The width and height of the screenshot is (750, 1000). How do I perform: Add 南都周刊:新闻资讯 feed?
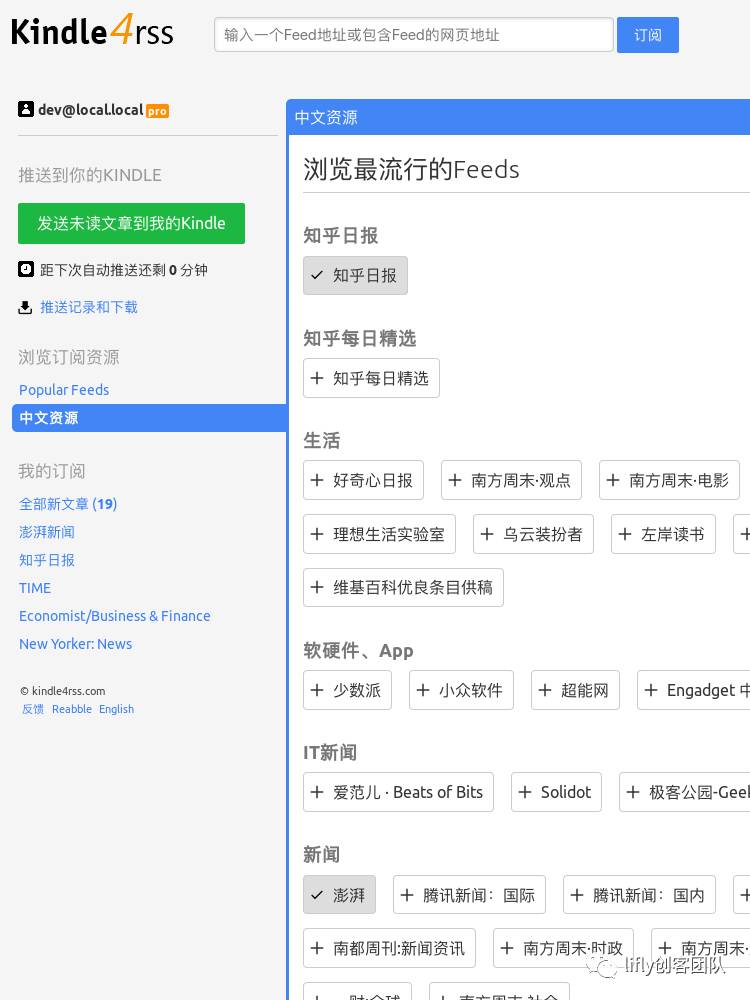point(389,948)
